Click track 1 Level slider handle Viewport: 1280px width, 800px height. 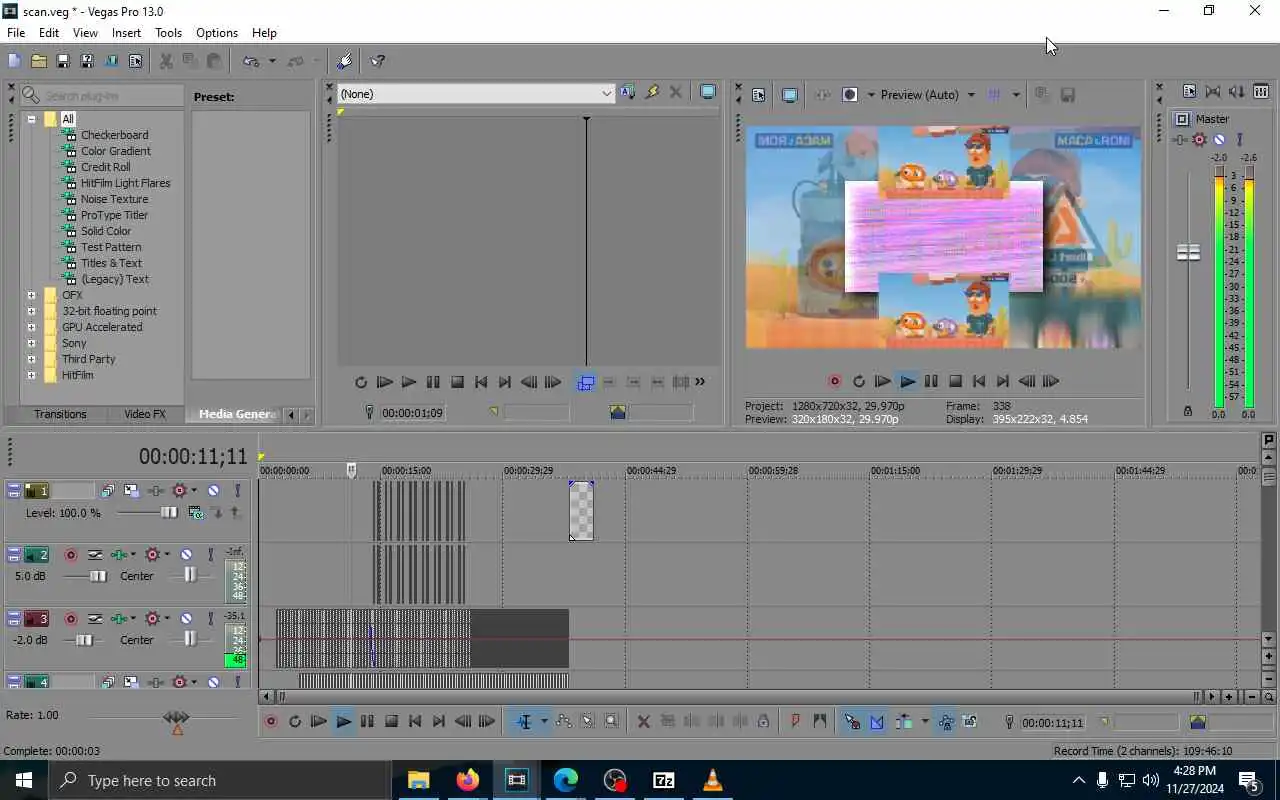pyautogui.click(x=169, y=513)
